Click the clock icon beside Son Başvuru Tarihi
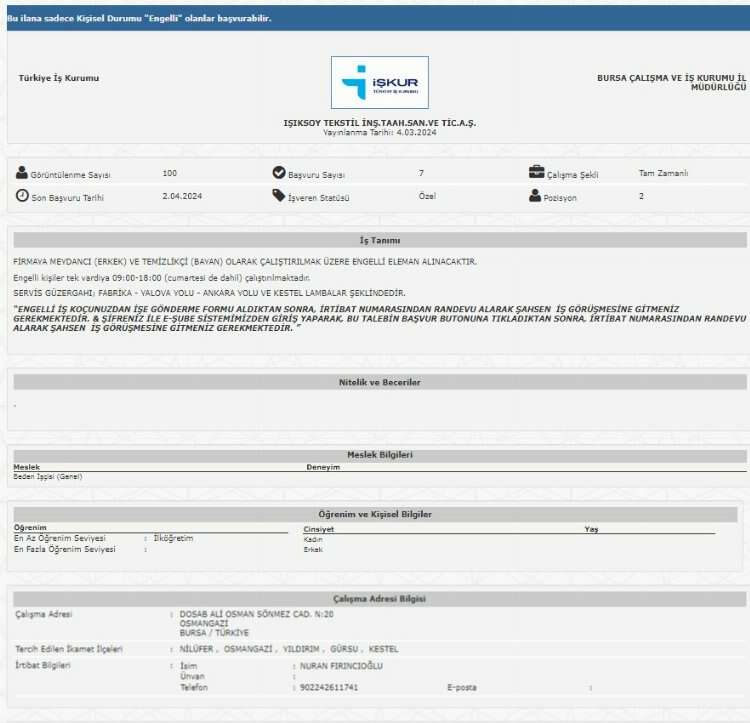This screenshot has width=750, height=723. click(22, 196)
